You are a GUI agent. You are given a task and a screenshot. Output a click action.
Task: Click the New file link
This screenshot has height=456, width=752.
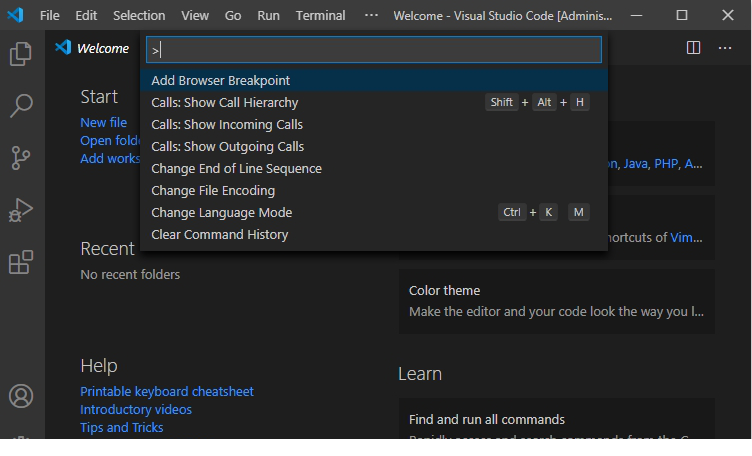coord(104,123)
